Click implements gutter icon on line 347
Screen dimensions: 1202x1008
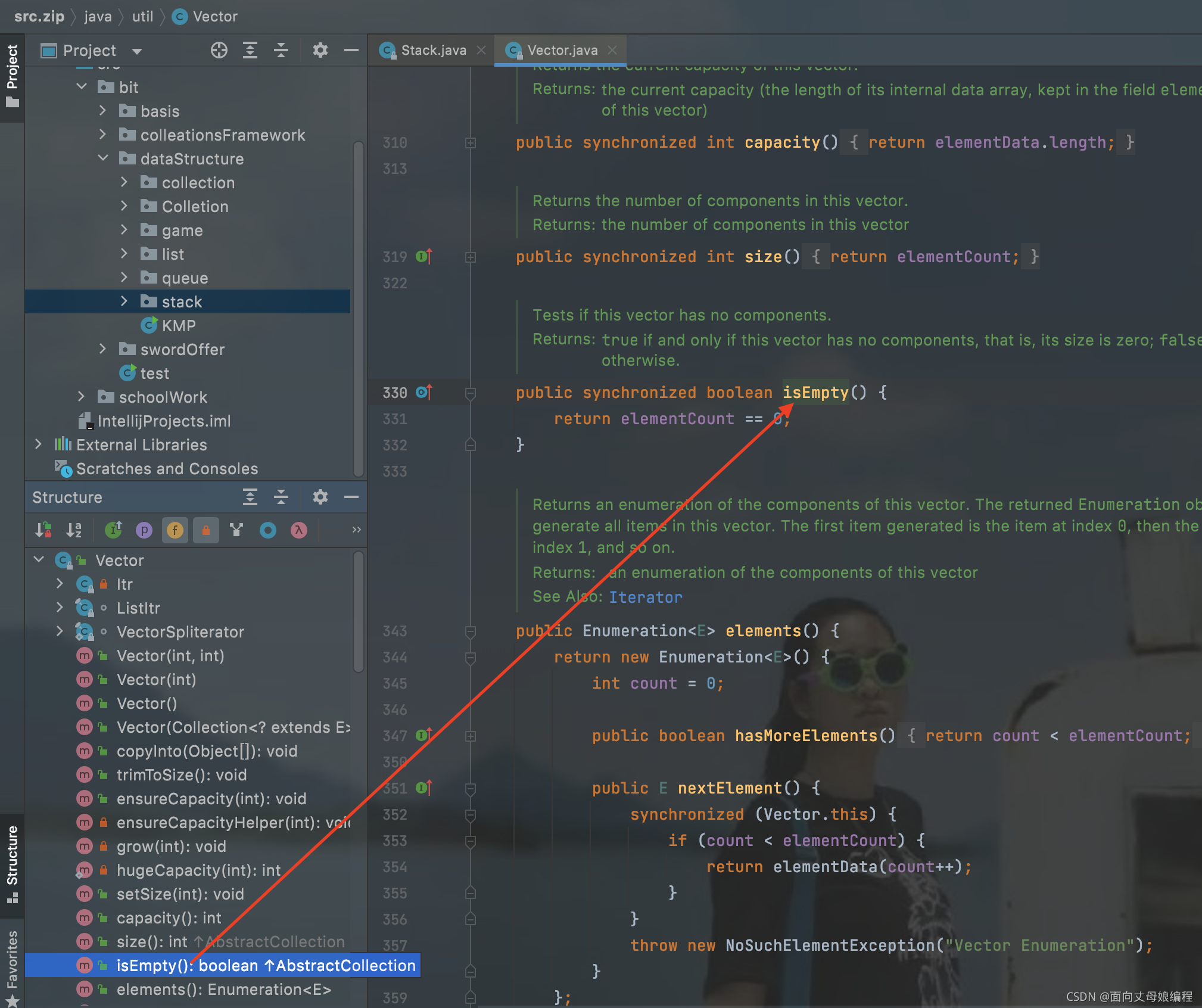(x=423, y=735)
